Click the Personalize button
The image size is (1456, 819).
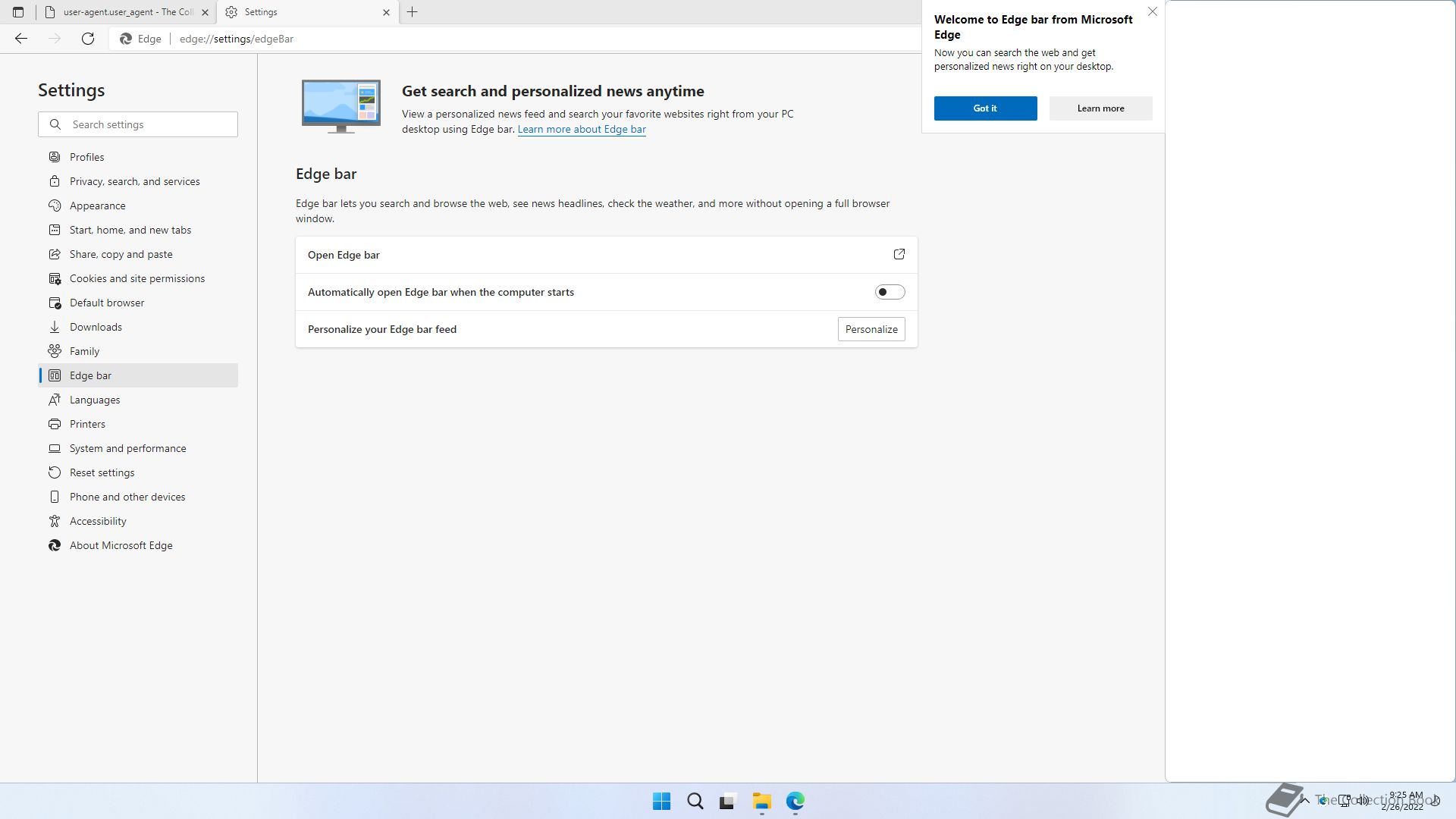[871, 329]
